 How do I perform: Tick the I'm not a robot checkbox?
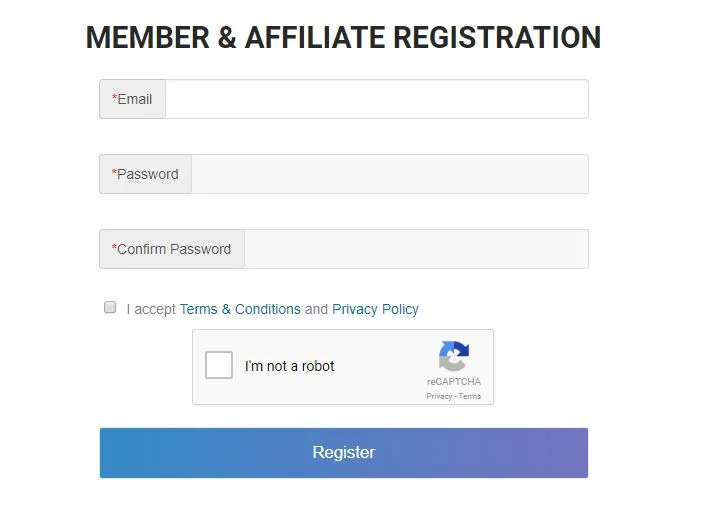click(x=219, y=365)
